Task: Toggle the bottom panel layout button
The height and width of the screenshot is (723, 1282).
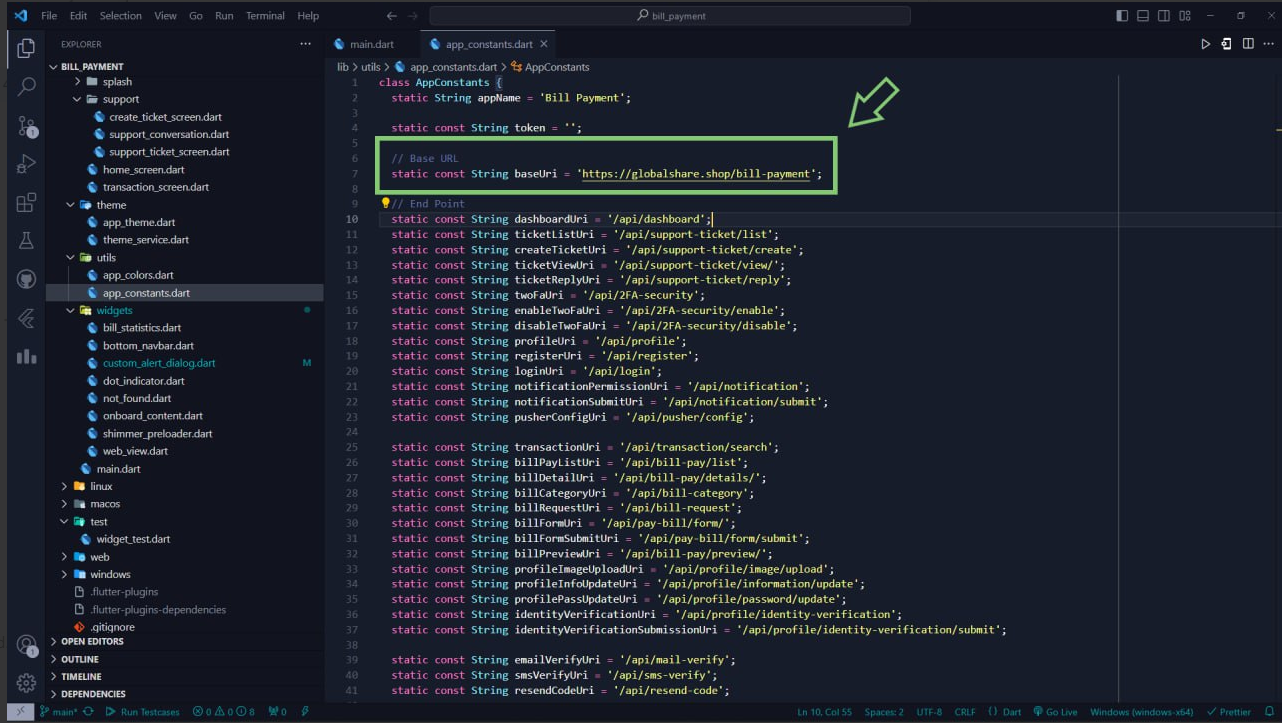Action: pos(1143,16)
